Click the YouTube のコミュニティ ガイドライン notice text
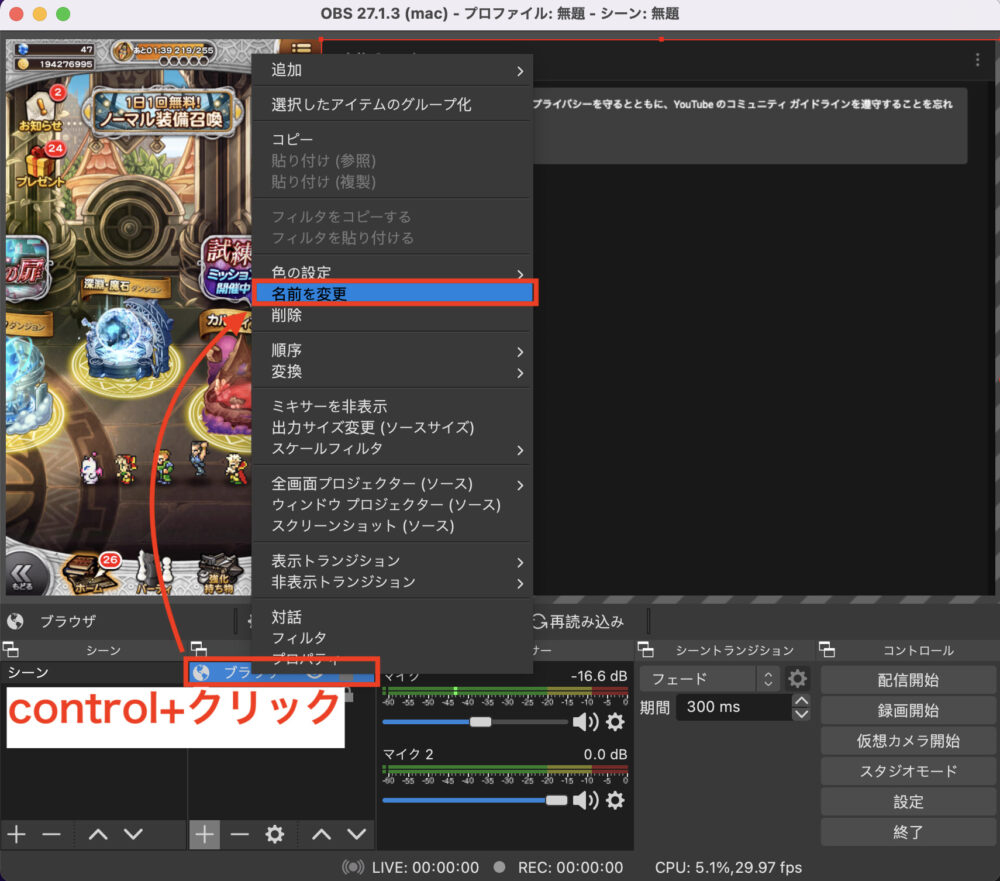The height and width of the screenshot is (881, 1000). (742, 104)
